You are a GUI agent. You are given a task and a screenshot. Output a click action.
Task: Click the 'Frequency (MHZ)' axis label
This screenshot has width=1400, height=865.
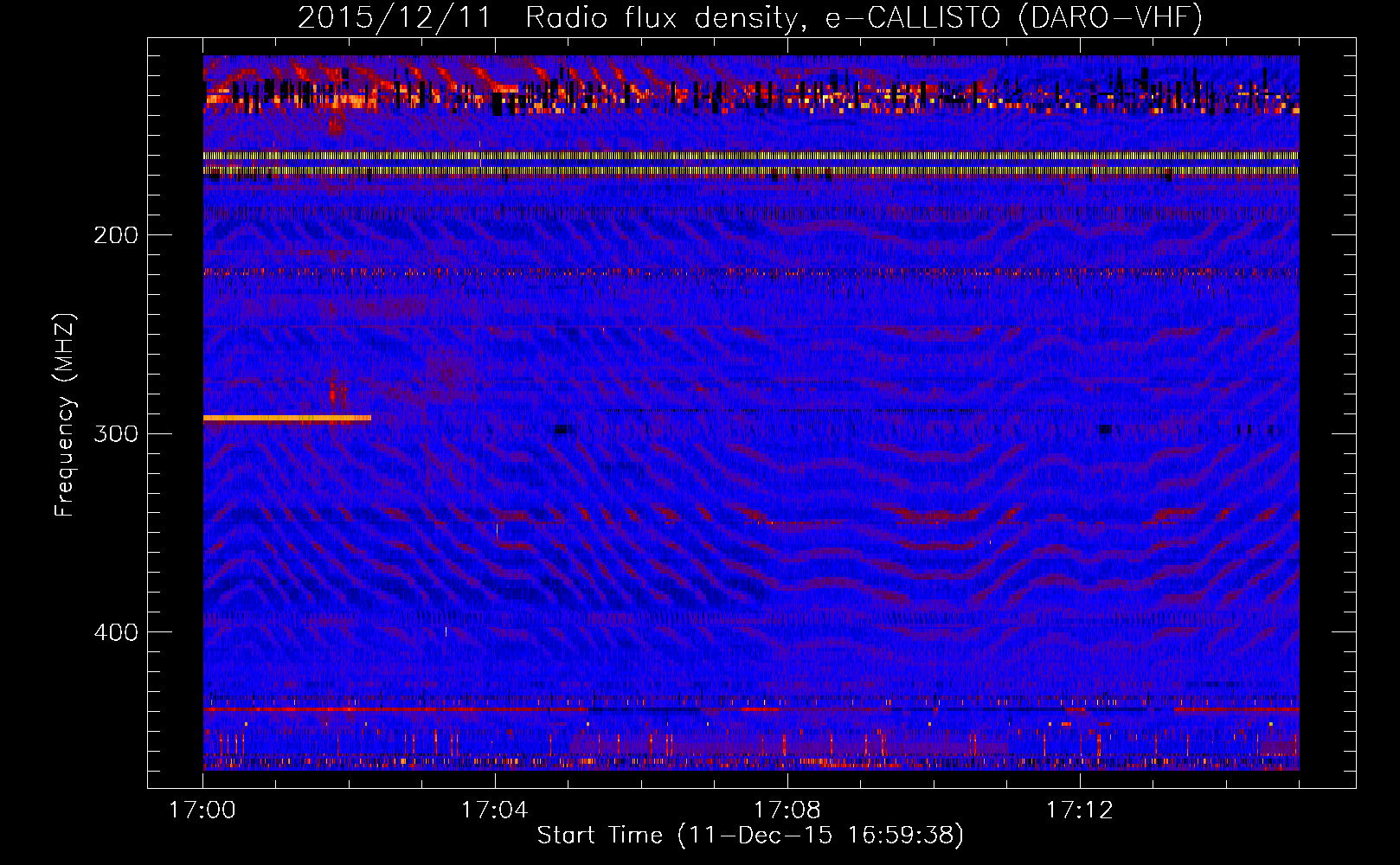(x=65, y=414)
